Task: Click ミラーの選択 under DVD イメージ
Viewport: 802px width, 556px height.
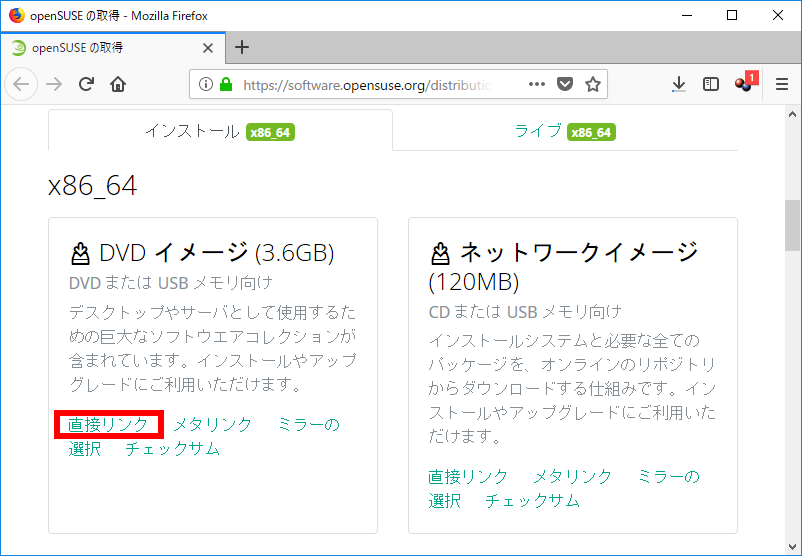Action: [205, 436]
